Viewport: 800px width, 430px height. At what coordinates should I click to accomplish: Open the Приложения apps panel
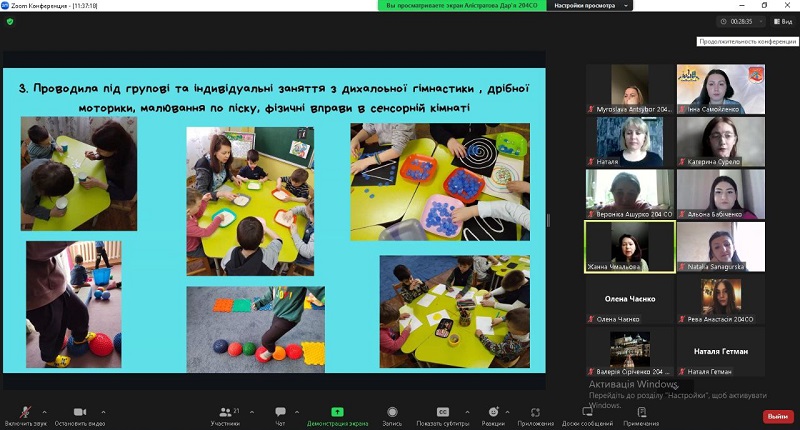[x=536, y=415]
